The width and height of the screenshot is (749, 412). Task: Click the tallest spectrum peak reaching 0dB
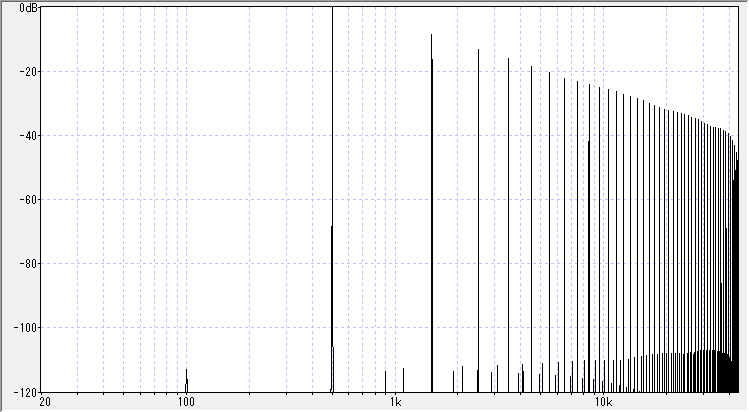click(332, 200)
